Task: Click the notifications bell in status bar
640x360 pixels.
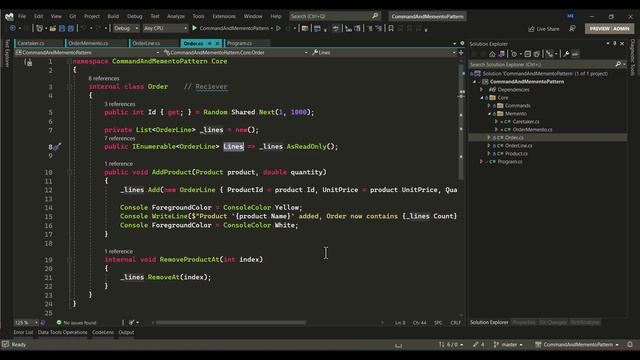Action: [630, 344]
